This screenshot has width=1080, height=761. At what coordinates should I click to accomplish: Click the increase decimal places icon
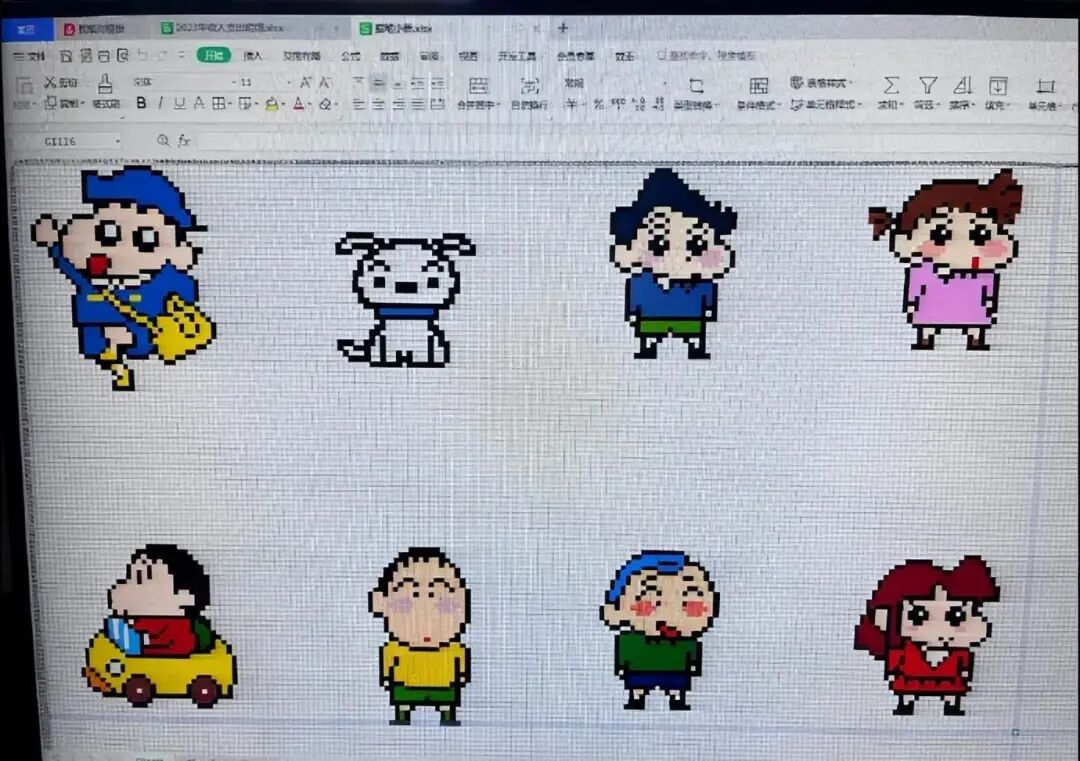pos(640,104)
